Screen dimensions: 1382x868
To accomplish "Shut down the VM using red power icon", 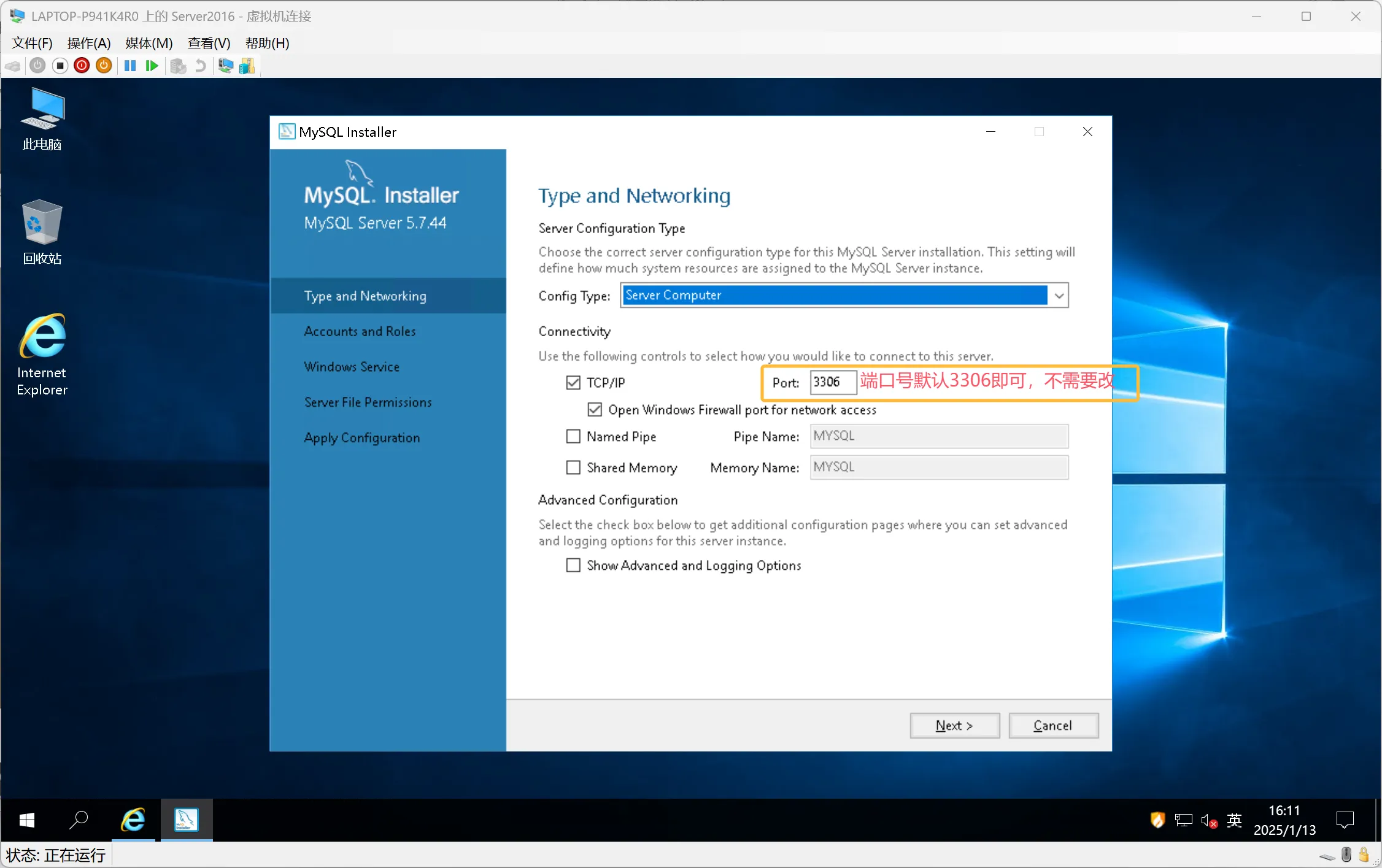I will coord(82,66).
